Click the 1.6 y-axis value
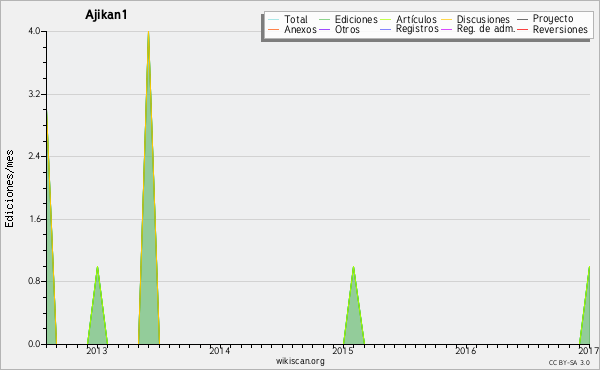The image size is (600, 370). (x=34, y=219)
